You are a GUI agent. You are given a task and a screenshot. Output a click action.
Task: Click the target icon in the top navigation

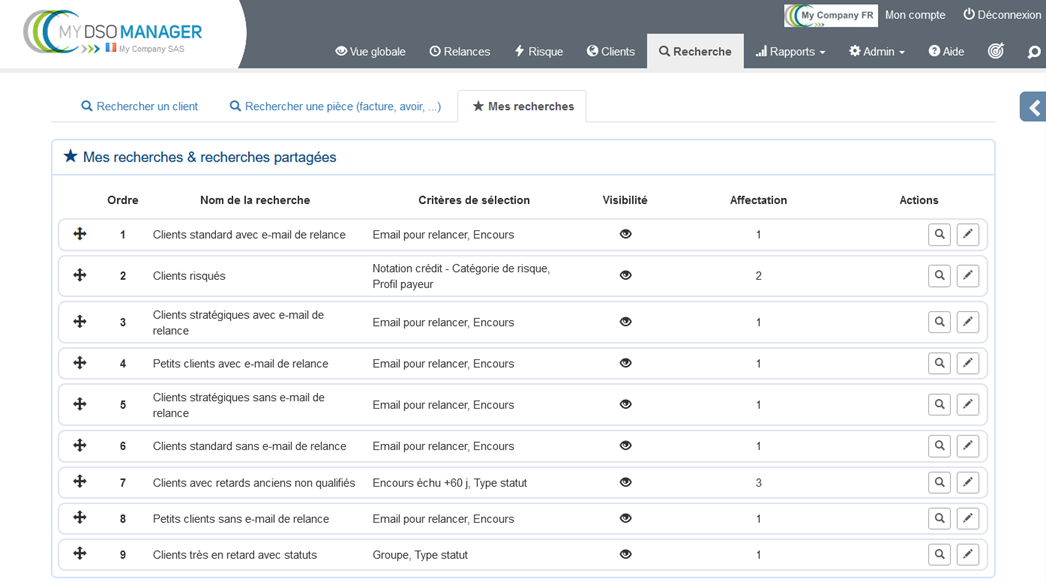[995, 51]
